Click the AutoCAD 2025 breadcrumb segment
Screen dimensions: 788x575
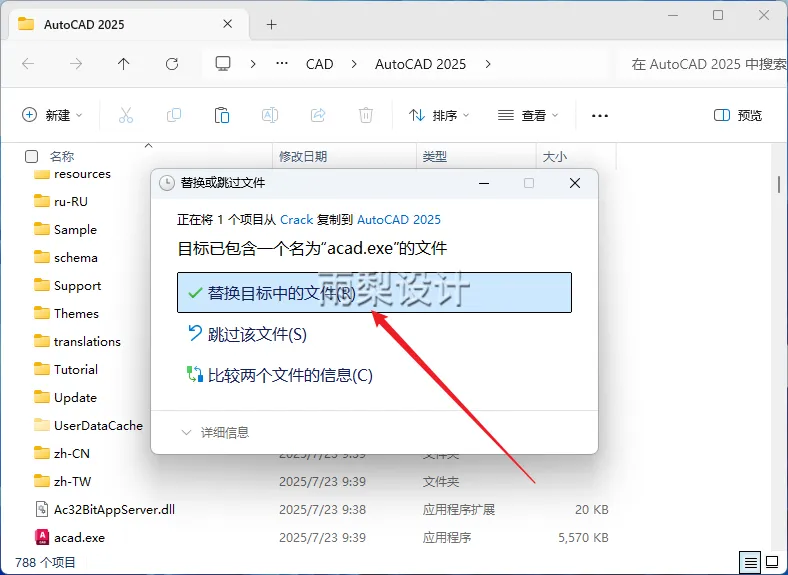point(421,64)
